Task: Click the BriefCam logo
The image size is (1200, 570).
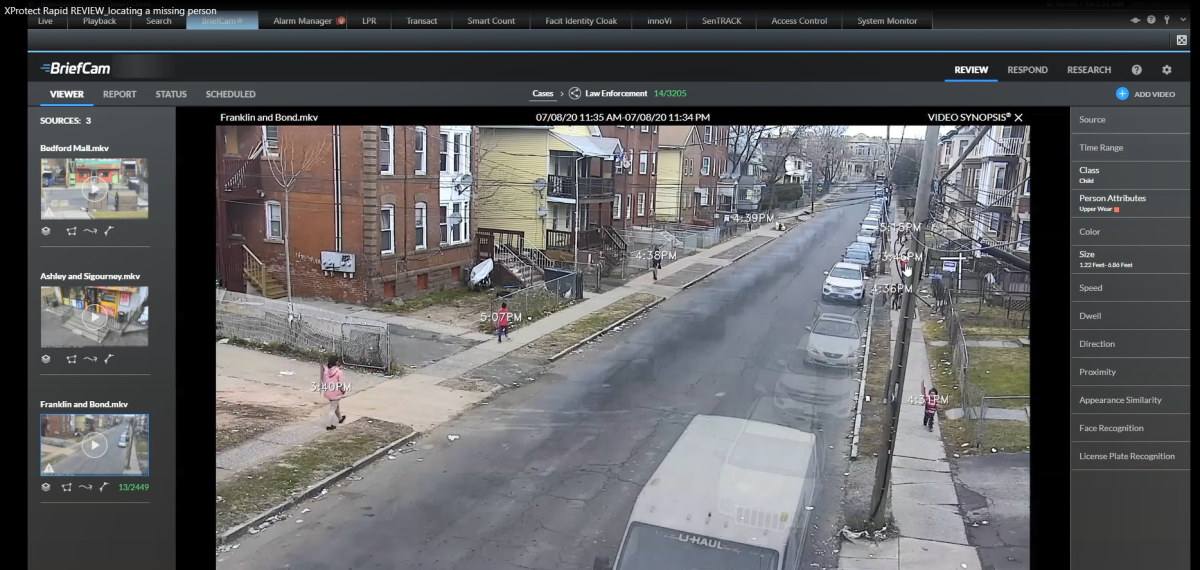Action: coord(75,68)
